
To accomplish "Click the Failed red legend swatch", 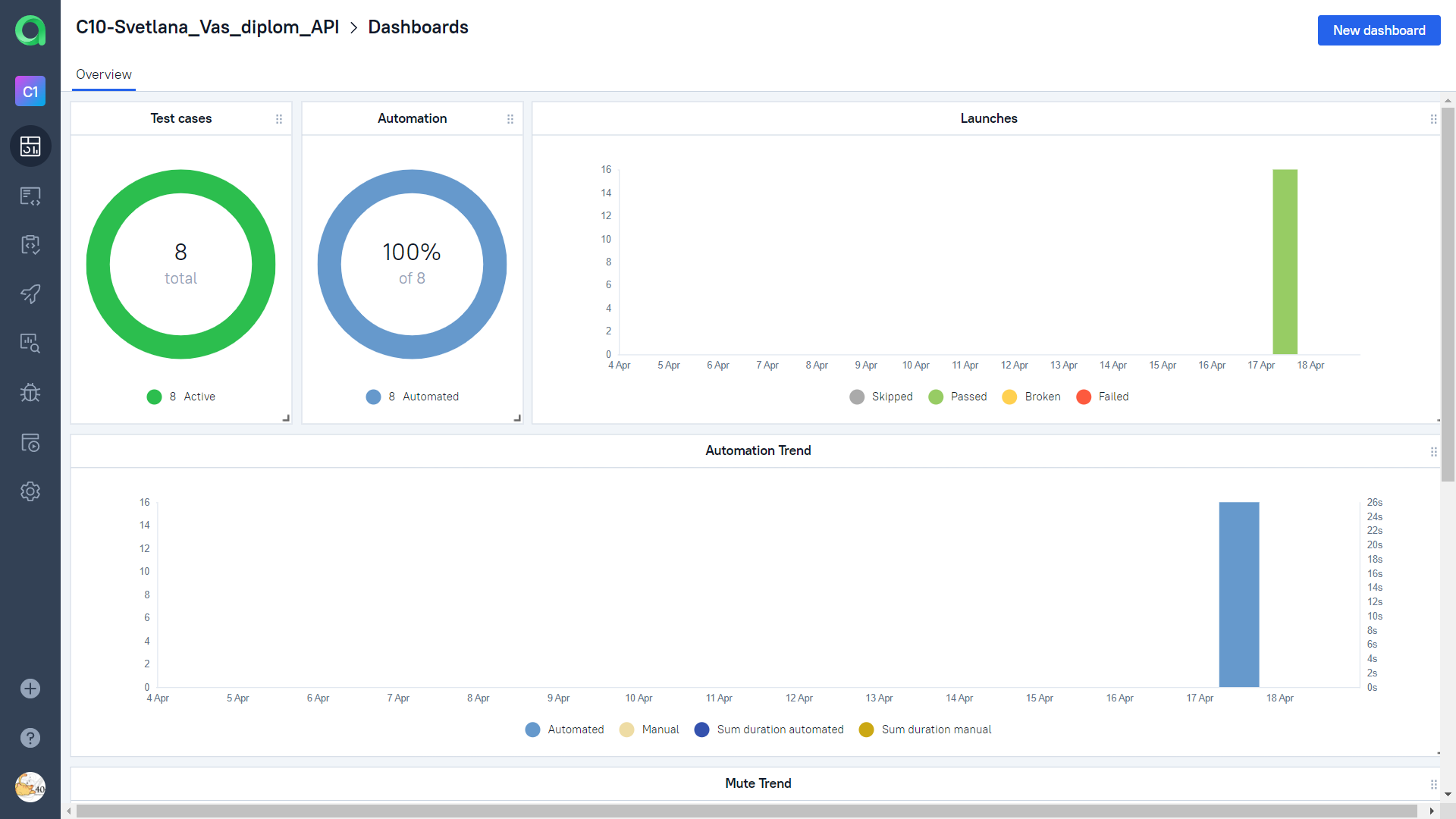I will pyautogui.click(x=1084, y=397).
